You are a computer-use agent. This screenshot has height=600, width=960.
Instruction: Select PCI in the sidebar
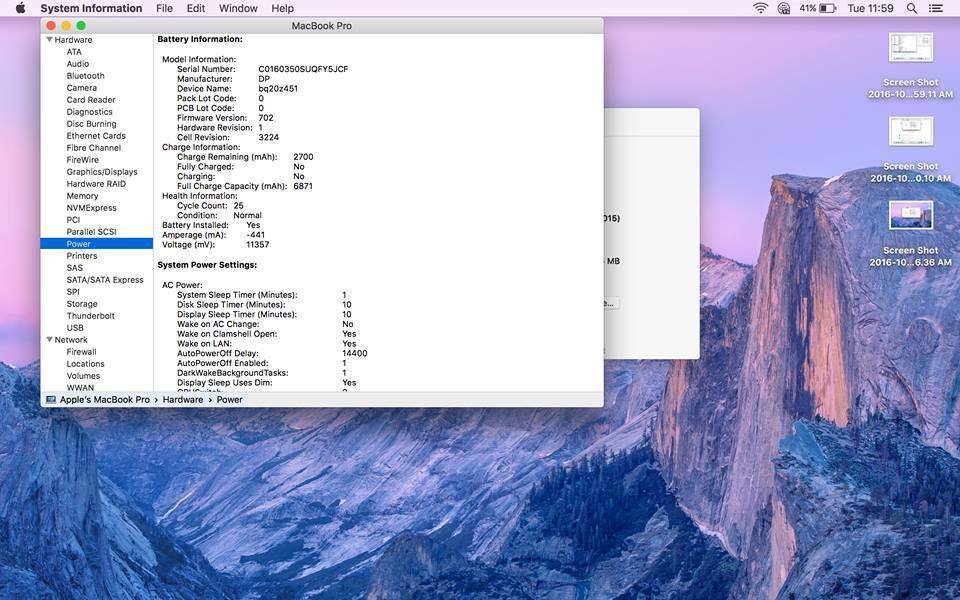[73, 220]
